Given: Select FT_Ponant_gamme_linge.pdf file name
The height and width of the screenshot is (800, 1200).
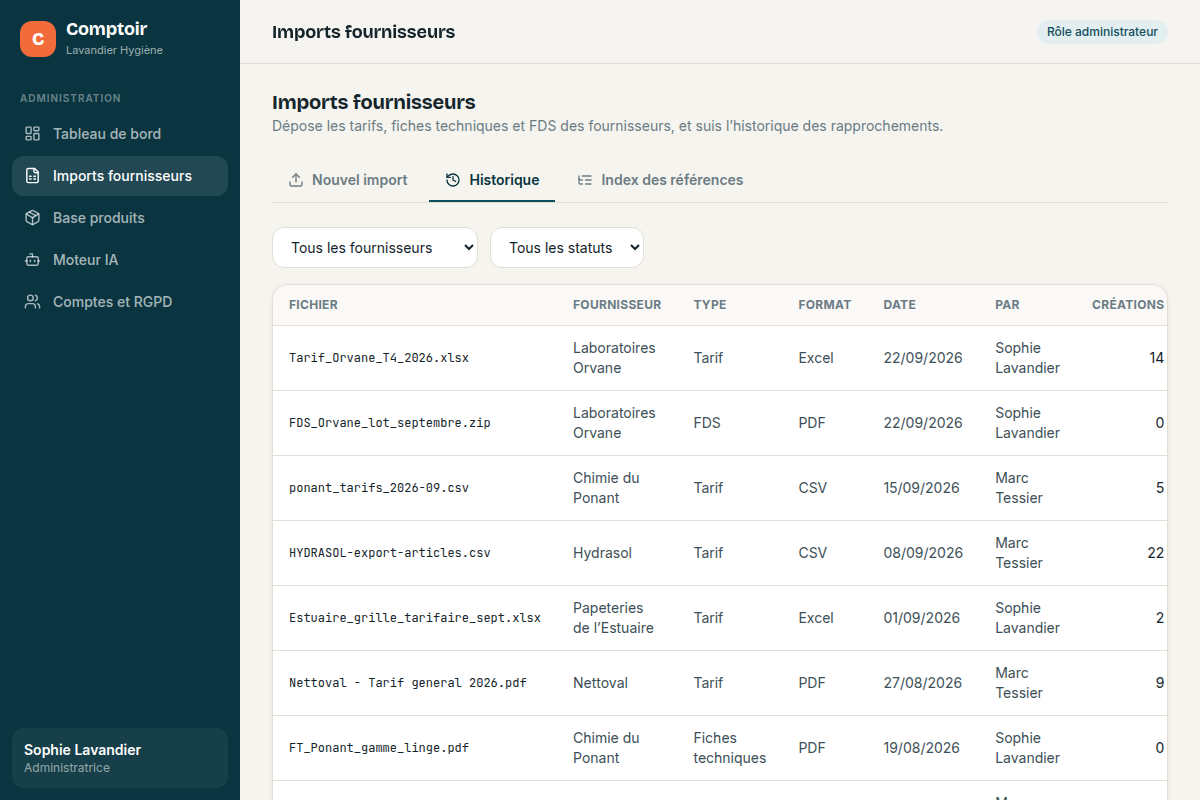Looking at the screenshot, I should (379, 748).
